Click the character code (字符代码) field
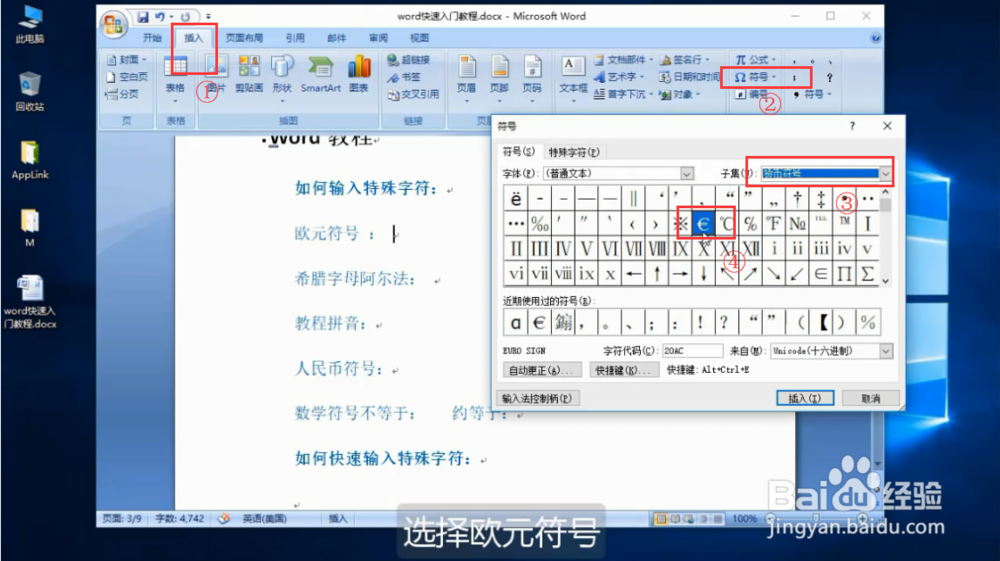 [x=693, y=351]
